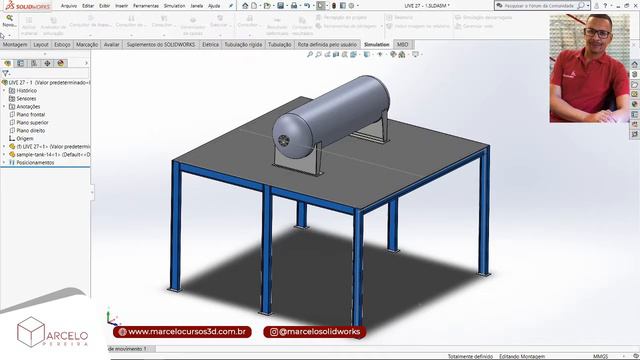Screen dimensions: 640x360
Task: Click the Select cursor tool icon
Action: (x=321, y=6)
